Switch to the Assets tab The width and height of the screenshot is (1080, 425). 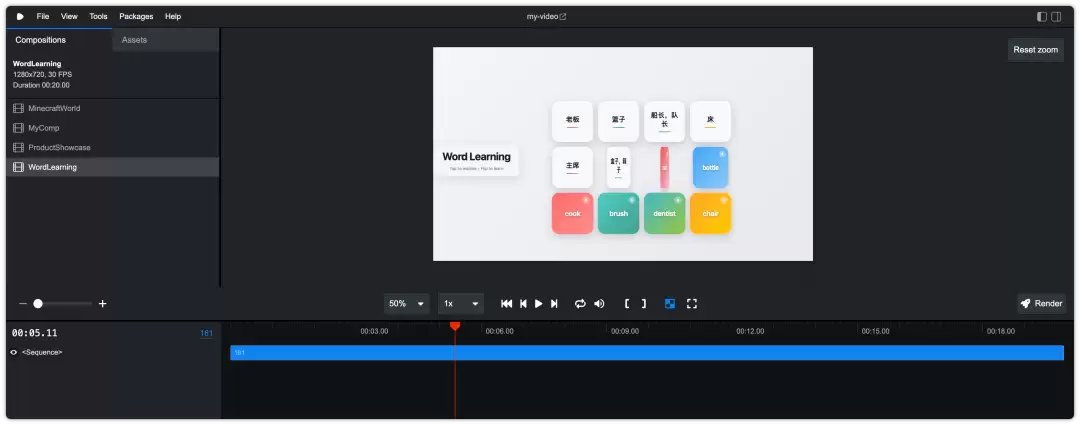[x=134, y=40]
